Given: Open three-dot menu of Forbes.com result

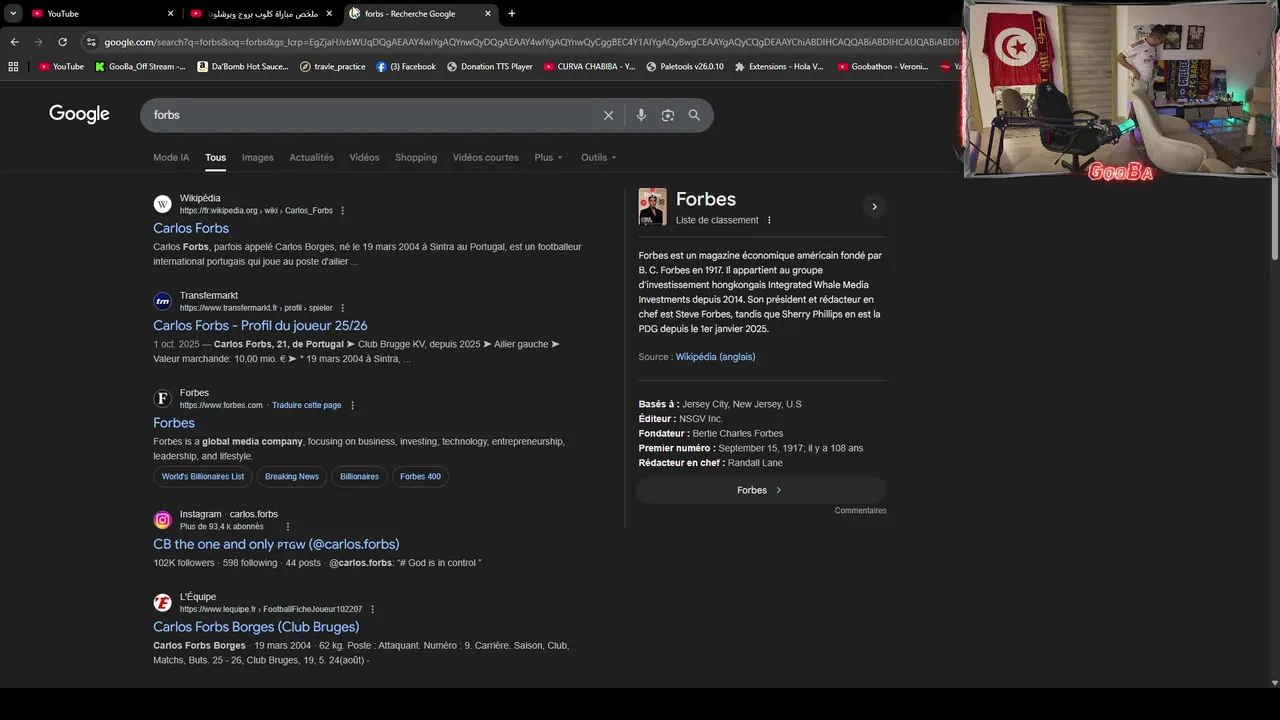Looking at the screenshot, I should [x=352, y=405].
